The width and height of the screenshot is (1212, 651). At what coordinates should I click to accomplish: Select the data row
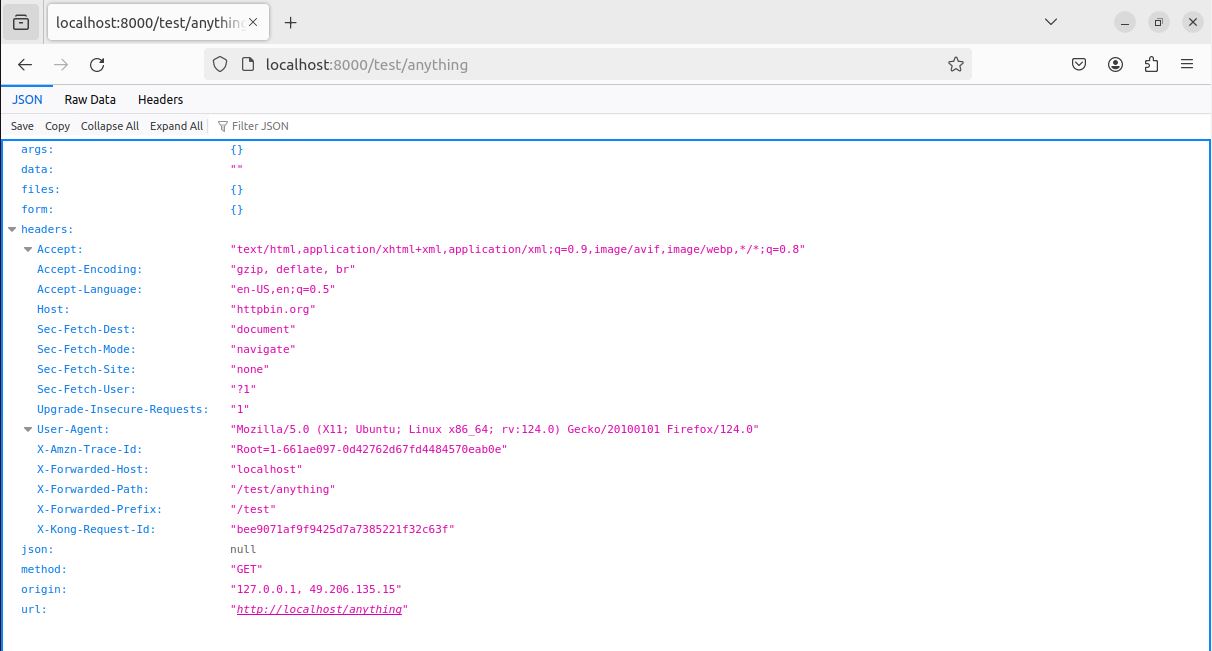coord(606,169)
